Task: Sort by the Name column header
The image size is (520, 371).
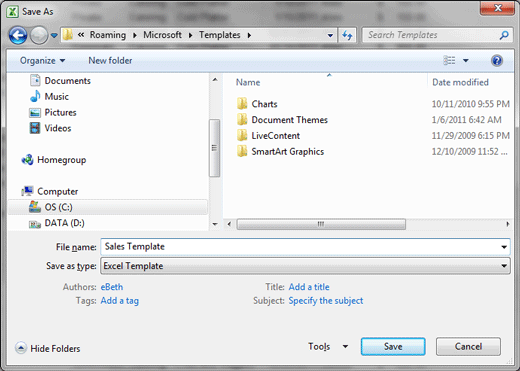Action: click(248, 82)
